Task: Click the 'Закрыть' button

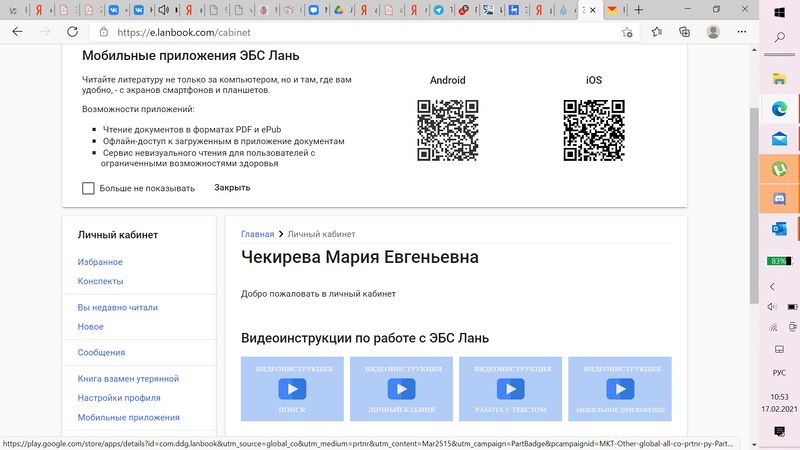Action: coord(232,188)
